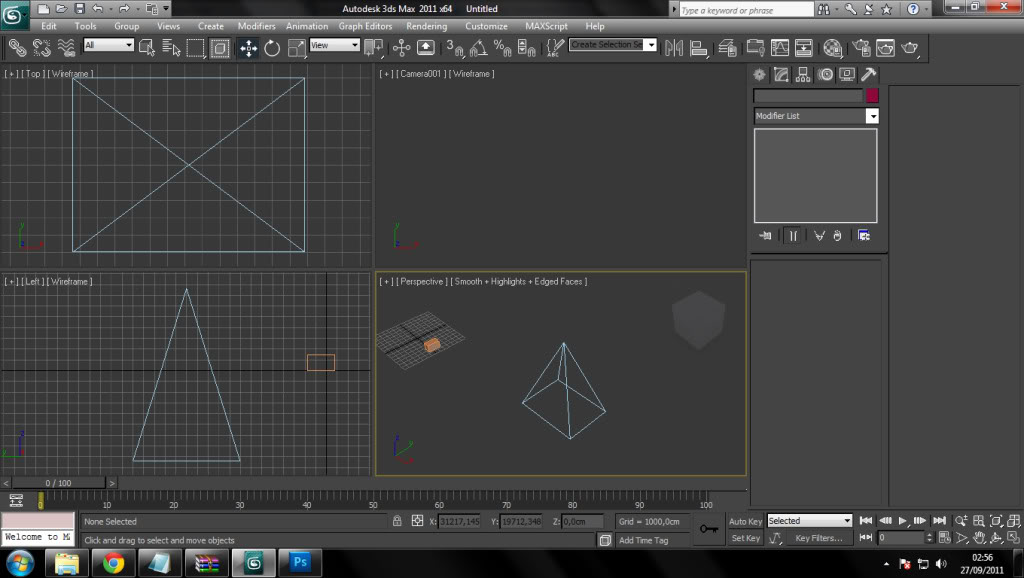This screenshot has width=1024, height=578.
Task: Expand the Modifier List dropdown
Action: click(872, 116)
